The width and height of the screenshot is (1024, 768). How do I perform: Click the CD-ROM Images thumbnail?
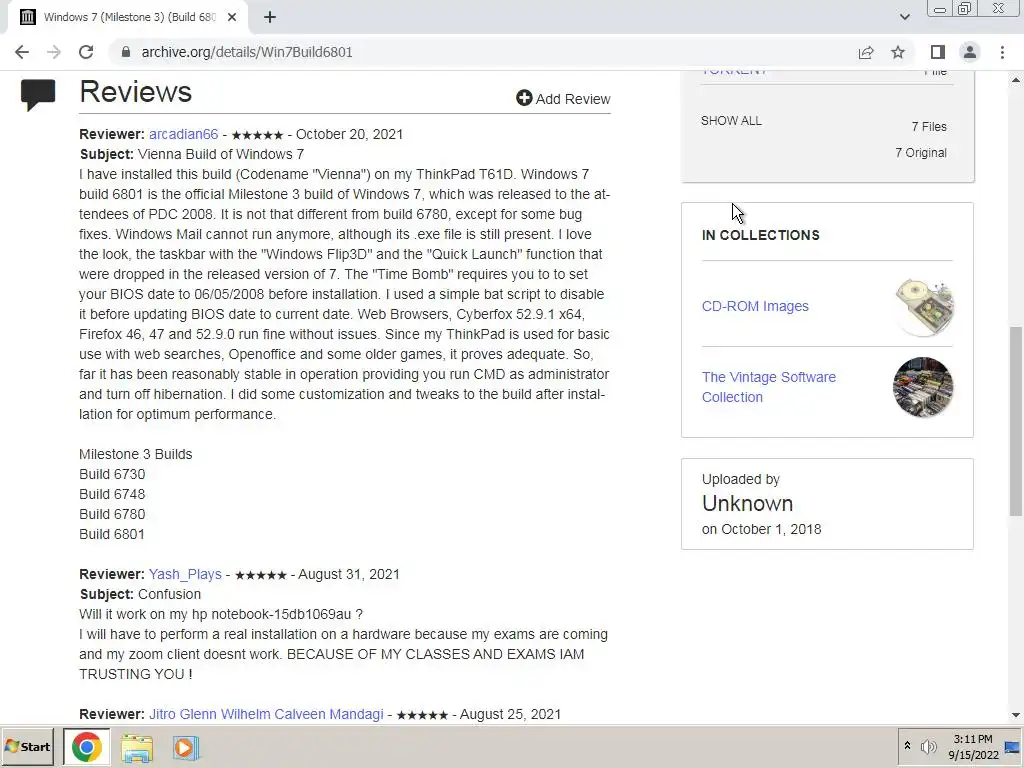[923, 307]
